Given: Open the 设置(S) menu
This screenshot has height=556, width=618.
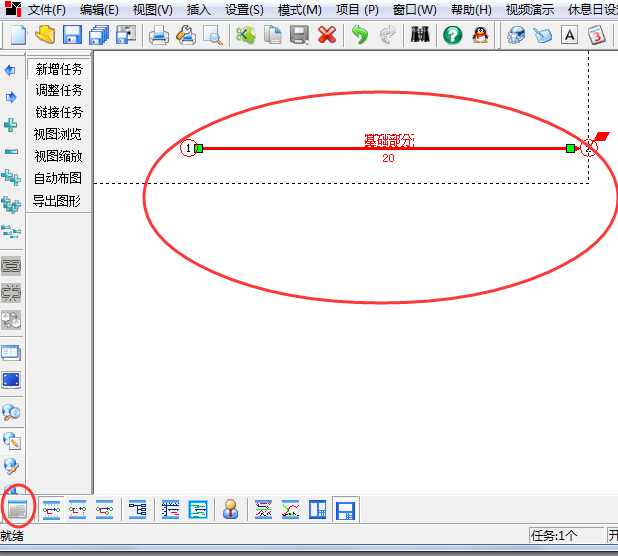Looking at the screenshot, I should [x=244, y=10].
